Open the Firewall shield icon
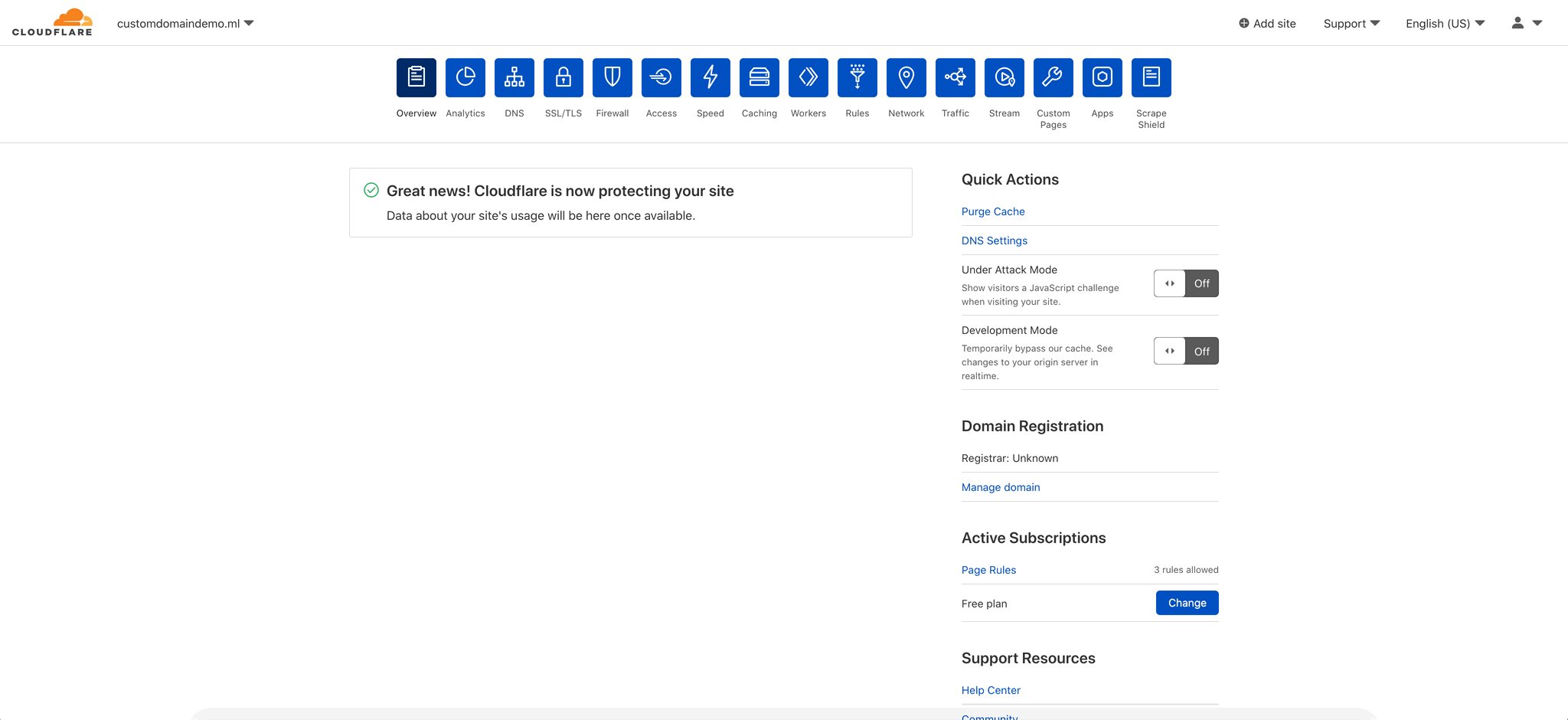The image size is (1568, 720). (612, 77)
